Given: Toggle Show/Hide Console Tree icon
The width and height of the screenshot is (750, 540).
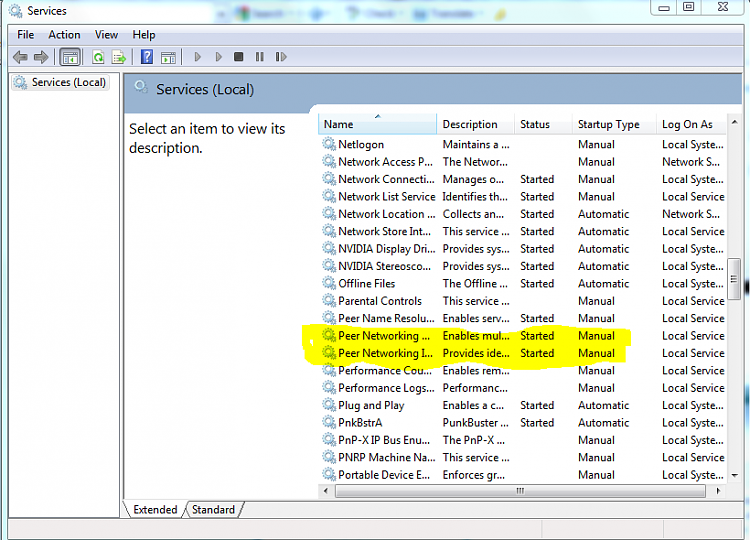Looking at the screenshot, I should click(x=70, y=57).
